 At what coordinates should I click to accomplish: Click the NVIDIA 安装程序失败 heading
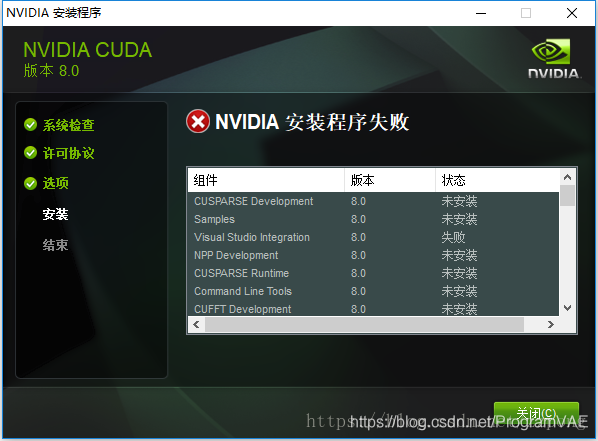(x=312, y=122)
